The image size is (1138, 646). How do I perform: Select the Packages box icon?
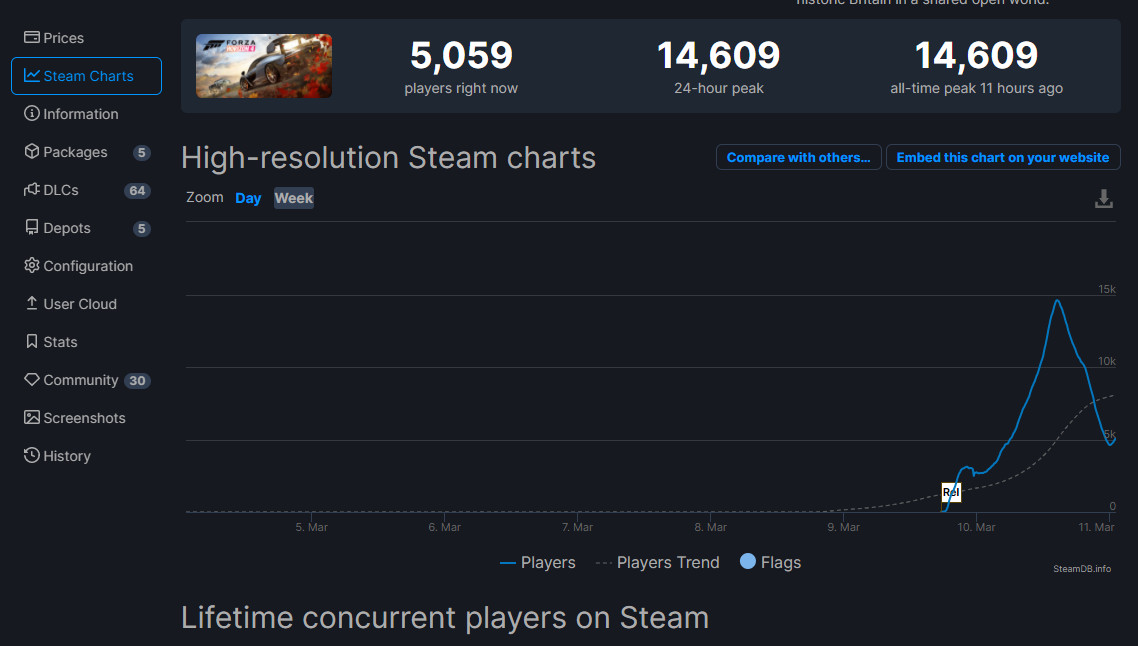(x=32, y=152)
